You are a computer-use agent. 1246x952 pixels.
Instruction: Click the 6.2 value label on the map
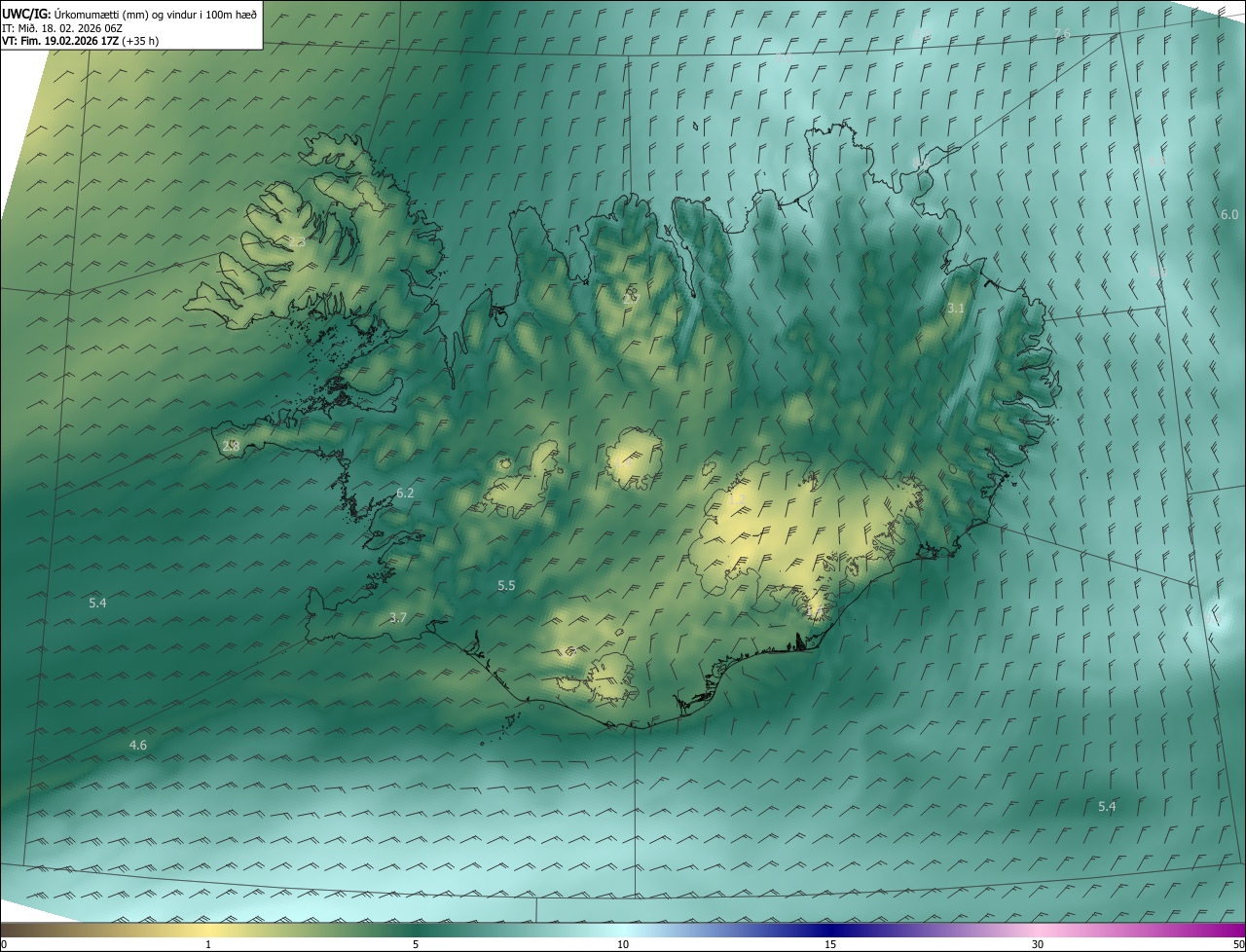[405, 494]
